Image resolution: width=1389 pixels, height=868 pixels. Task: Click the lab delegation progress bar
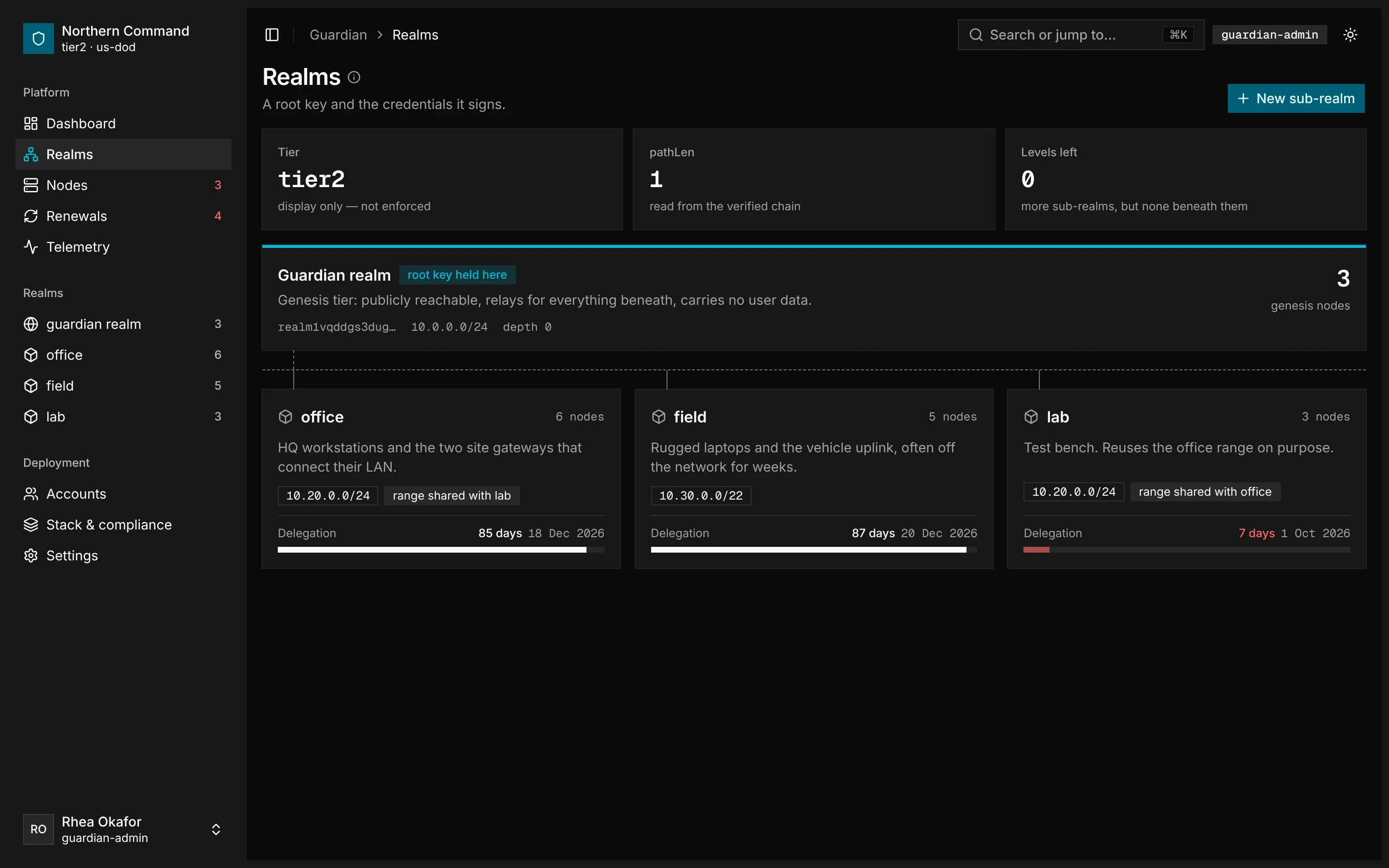point(1186,550)
